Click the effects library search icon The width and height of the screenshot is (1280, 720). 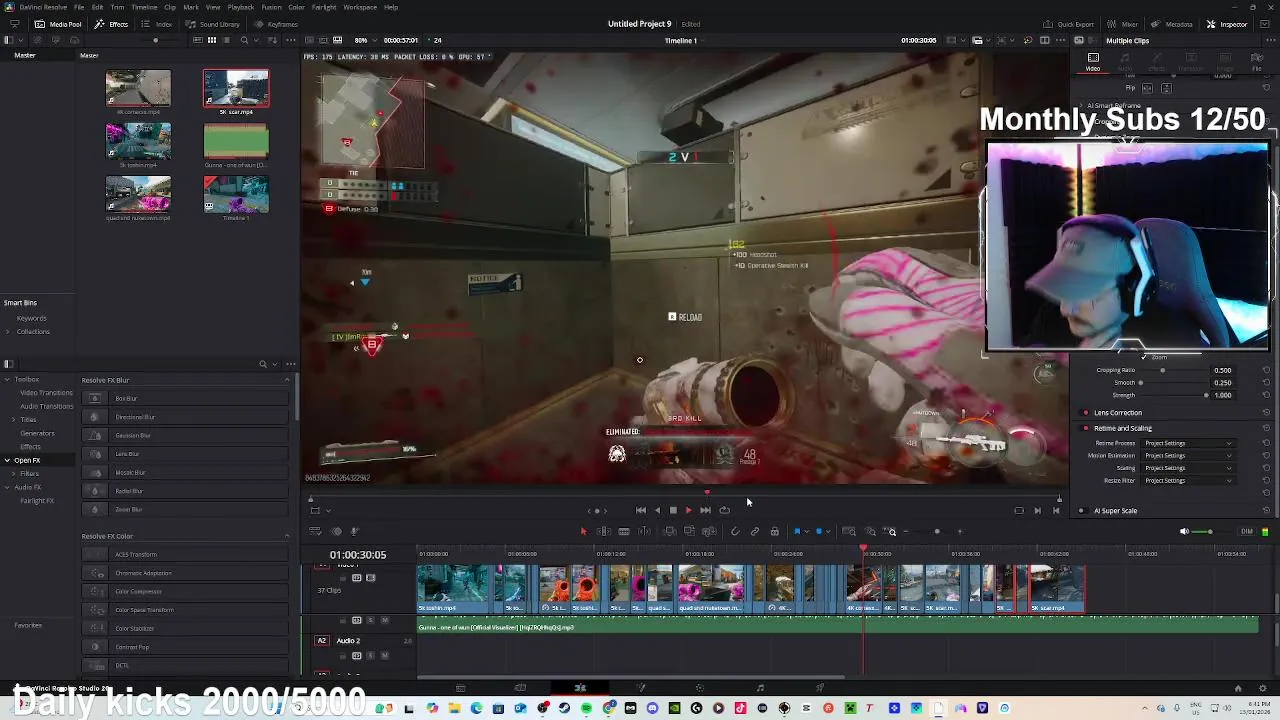pyautogui.click(x=262, y=364)
